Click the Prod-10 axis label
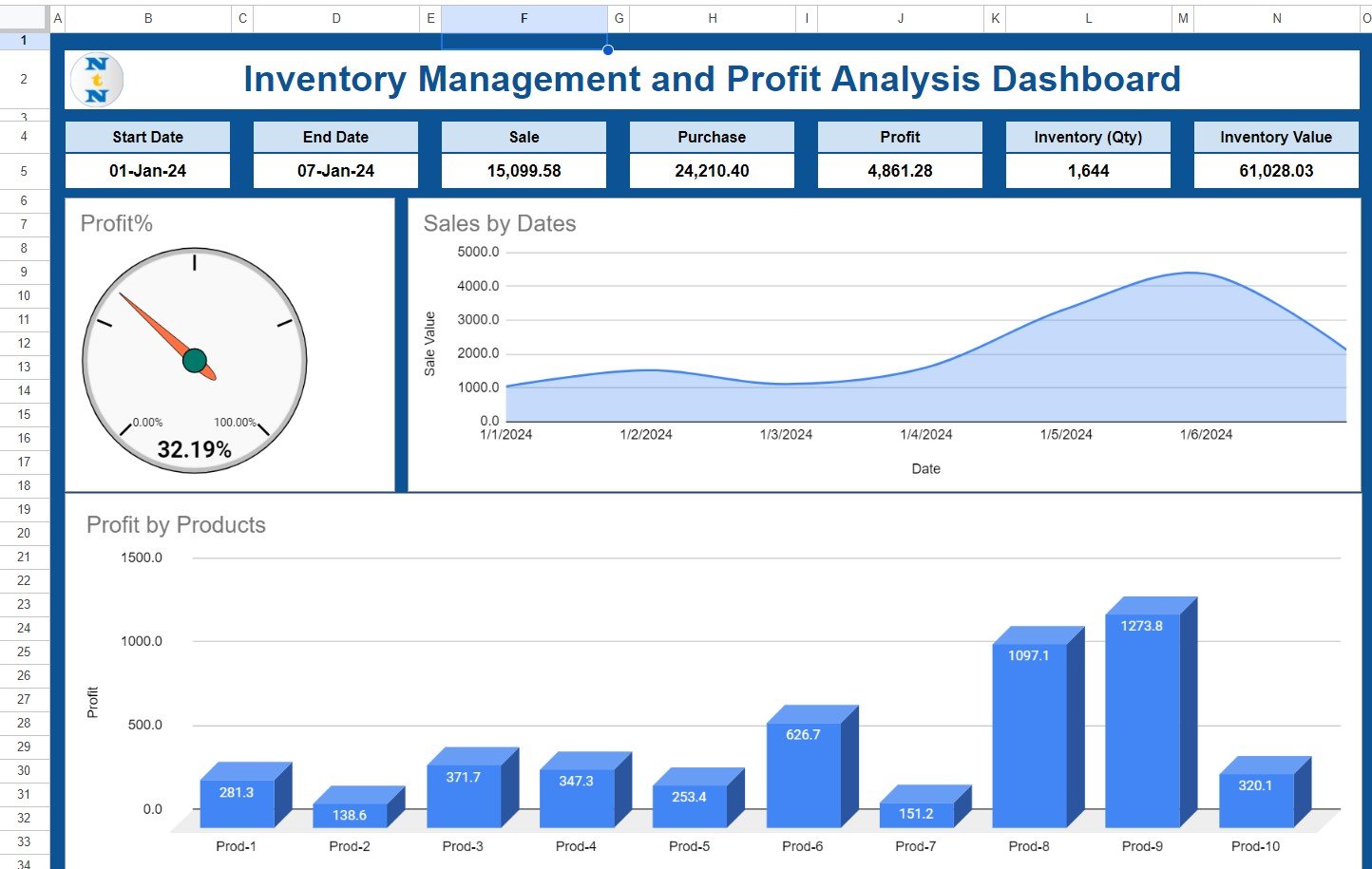The height and width of the screenshot is (869, 1372). [x=1256, y=846]
